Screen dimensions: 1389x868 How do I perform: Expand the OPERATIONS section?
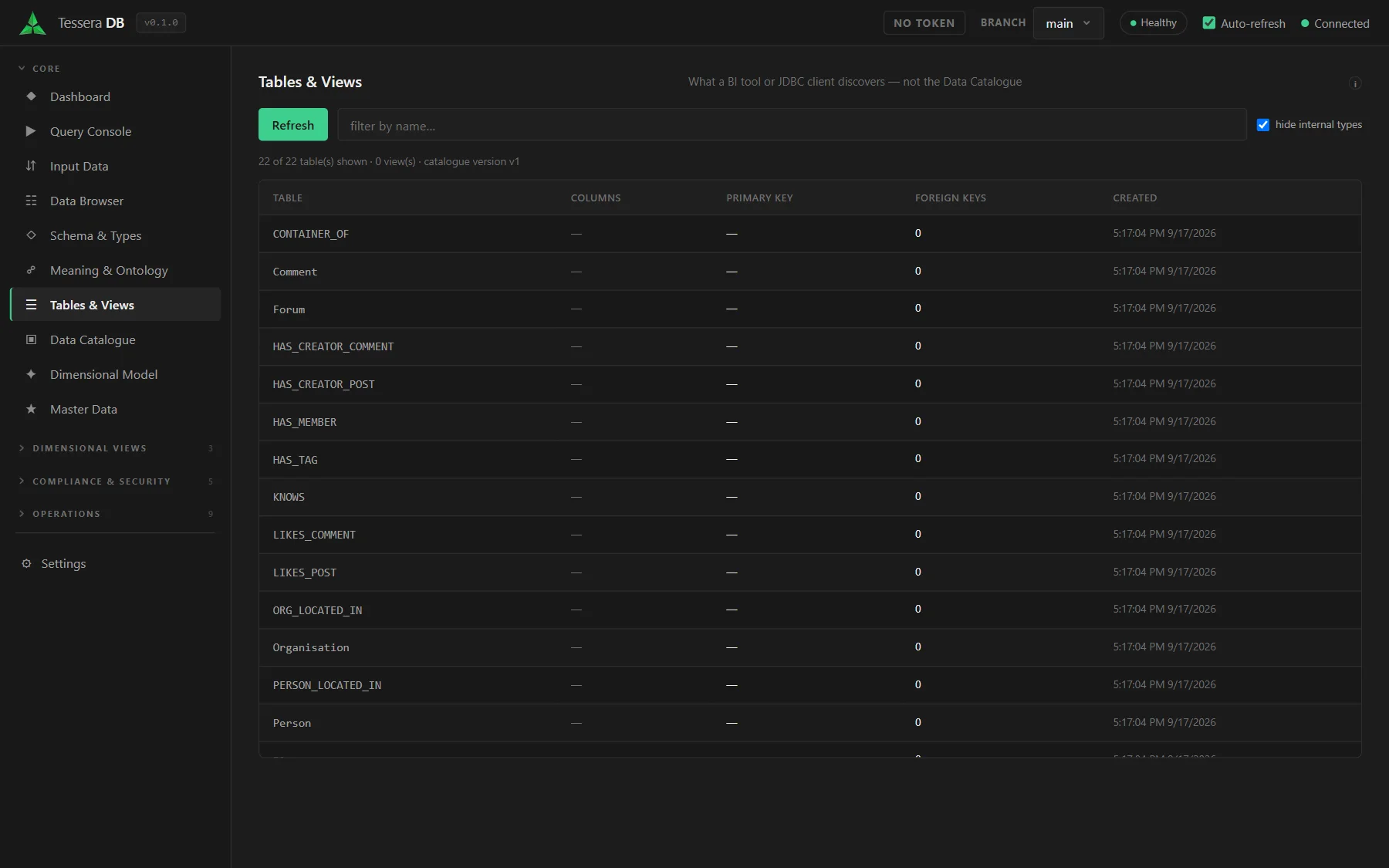pyautogui.click(x=116, y=514)
